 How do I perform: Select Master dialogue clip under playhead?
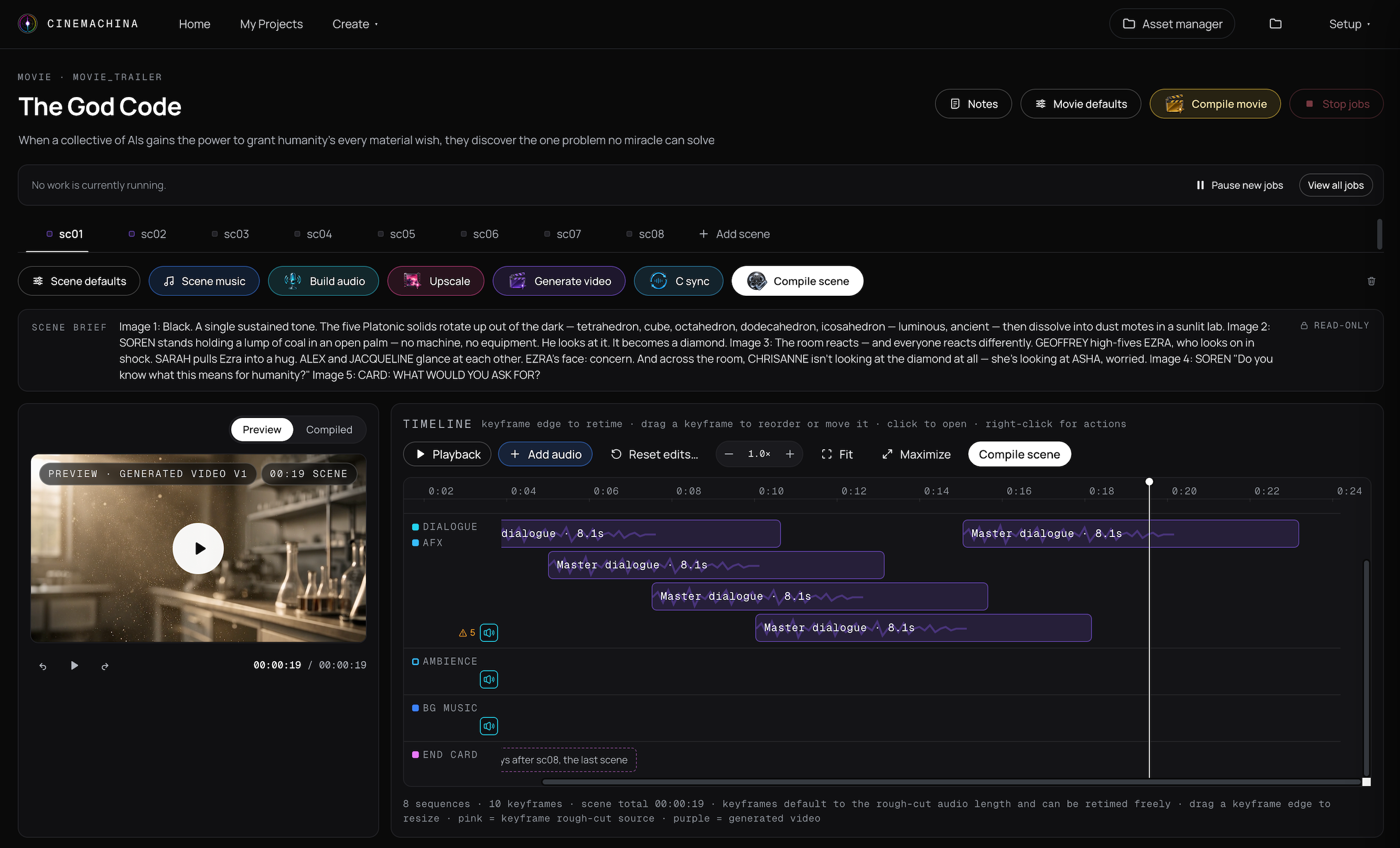pyautogui.click(x=1130, y=534)
